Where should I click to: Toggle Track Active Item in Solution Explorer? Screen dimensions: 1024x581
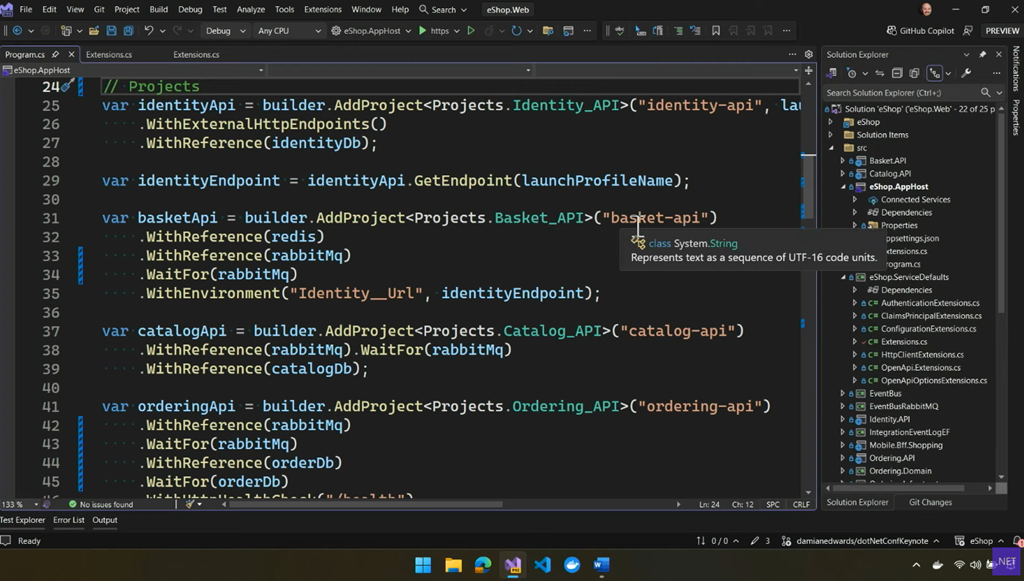click(x=934, y=73)
